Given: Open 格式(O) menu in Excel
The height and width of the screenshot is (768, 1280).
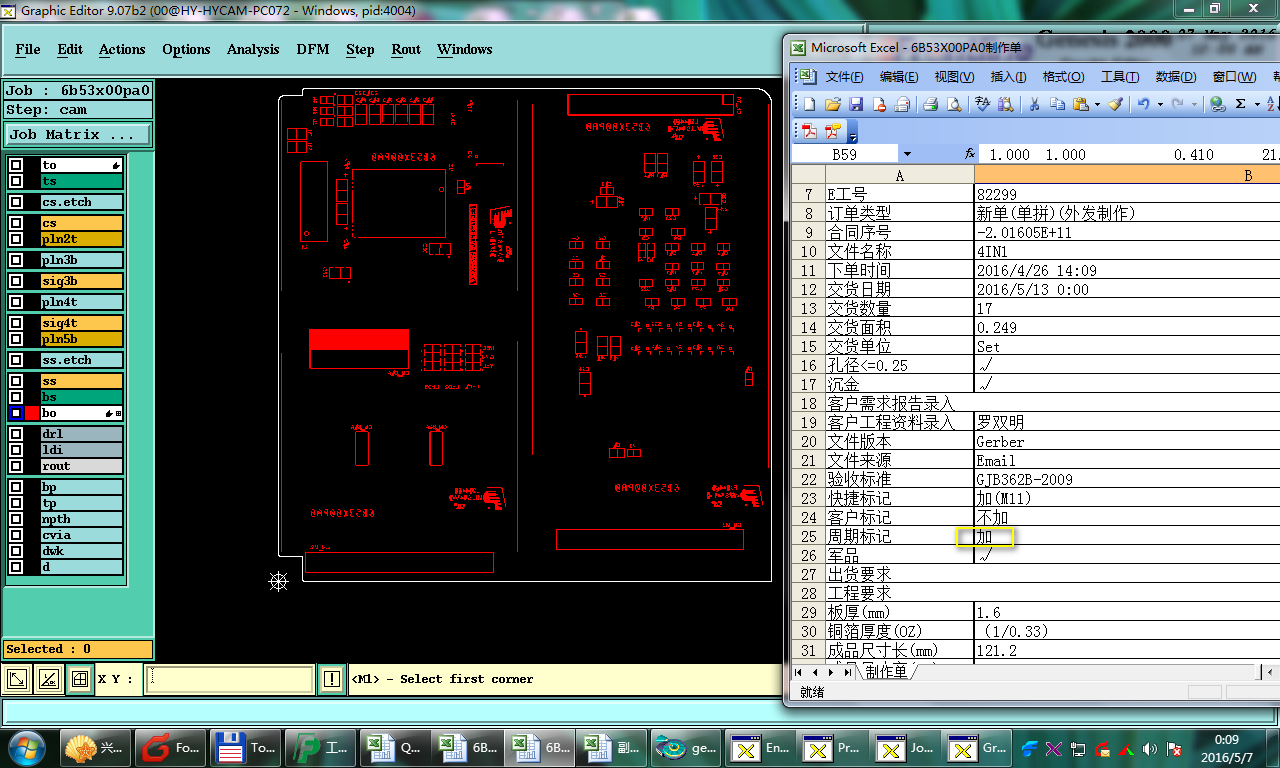Looking at the screenshot, I should [x=1063, y=77].
